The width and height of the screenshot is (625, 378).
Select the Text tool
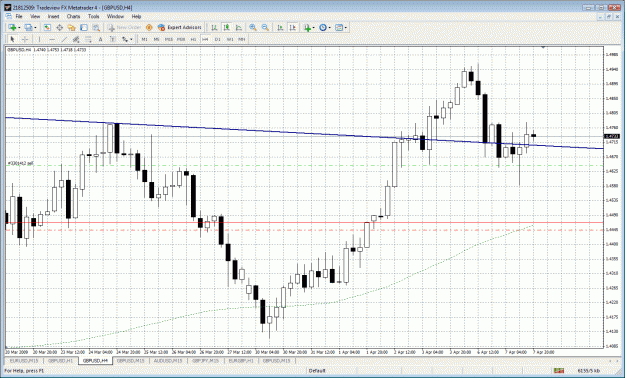pos(100,39)
